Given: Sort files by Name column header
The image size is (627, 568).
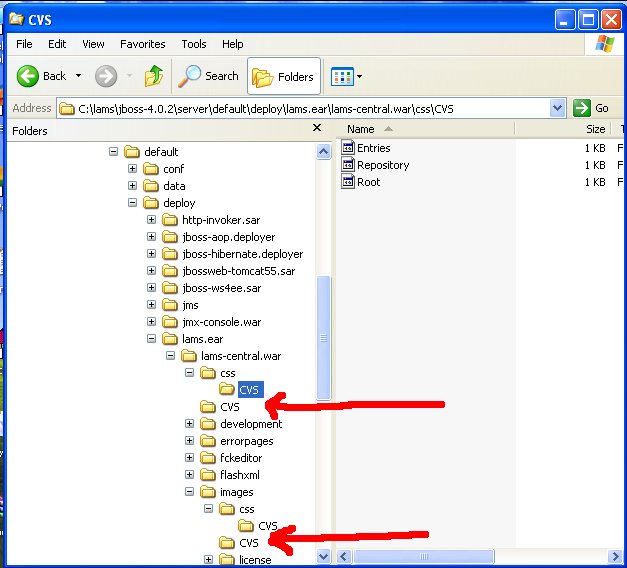Looking at the screenshot, I should (360, 129).
